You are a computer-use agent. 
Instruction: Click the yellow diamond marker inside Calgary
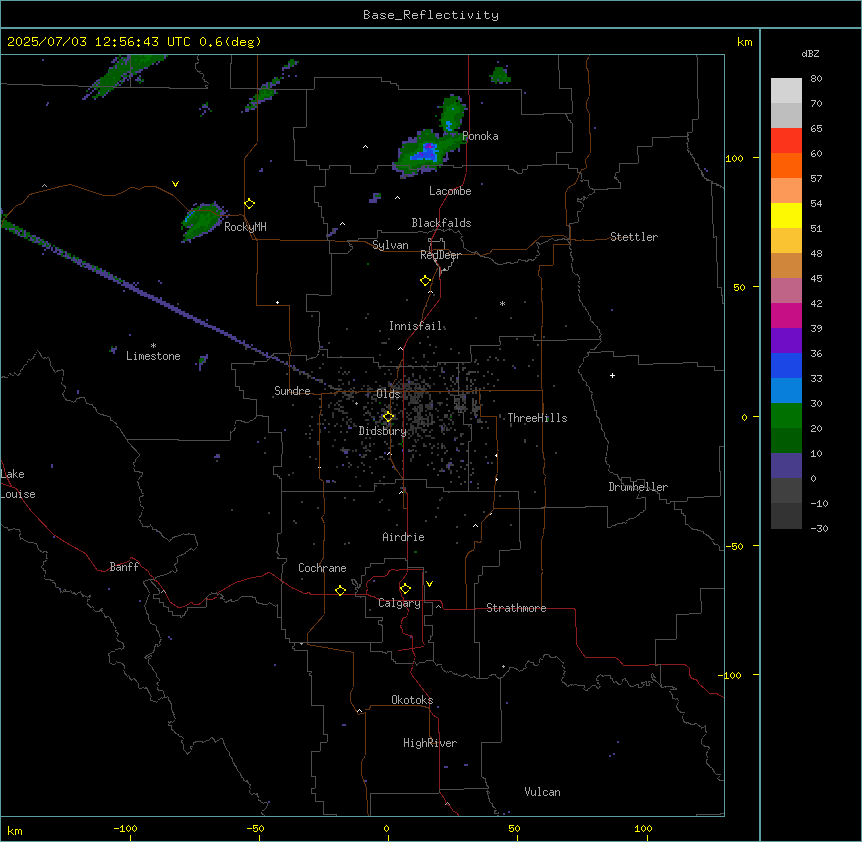coord(405,589)
